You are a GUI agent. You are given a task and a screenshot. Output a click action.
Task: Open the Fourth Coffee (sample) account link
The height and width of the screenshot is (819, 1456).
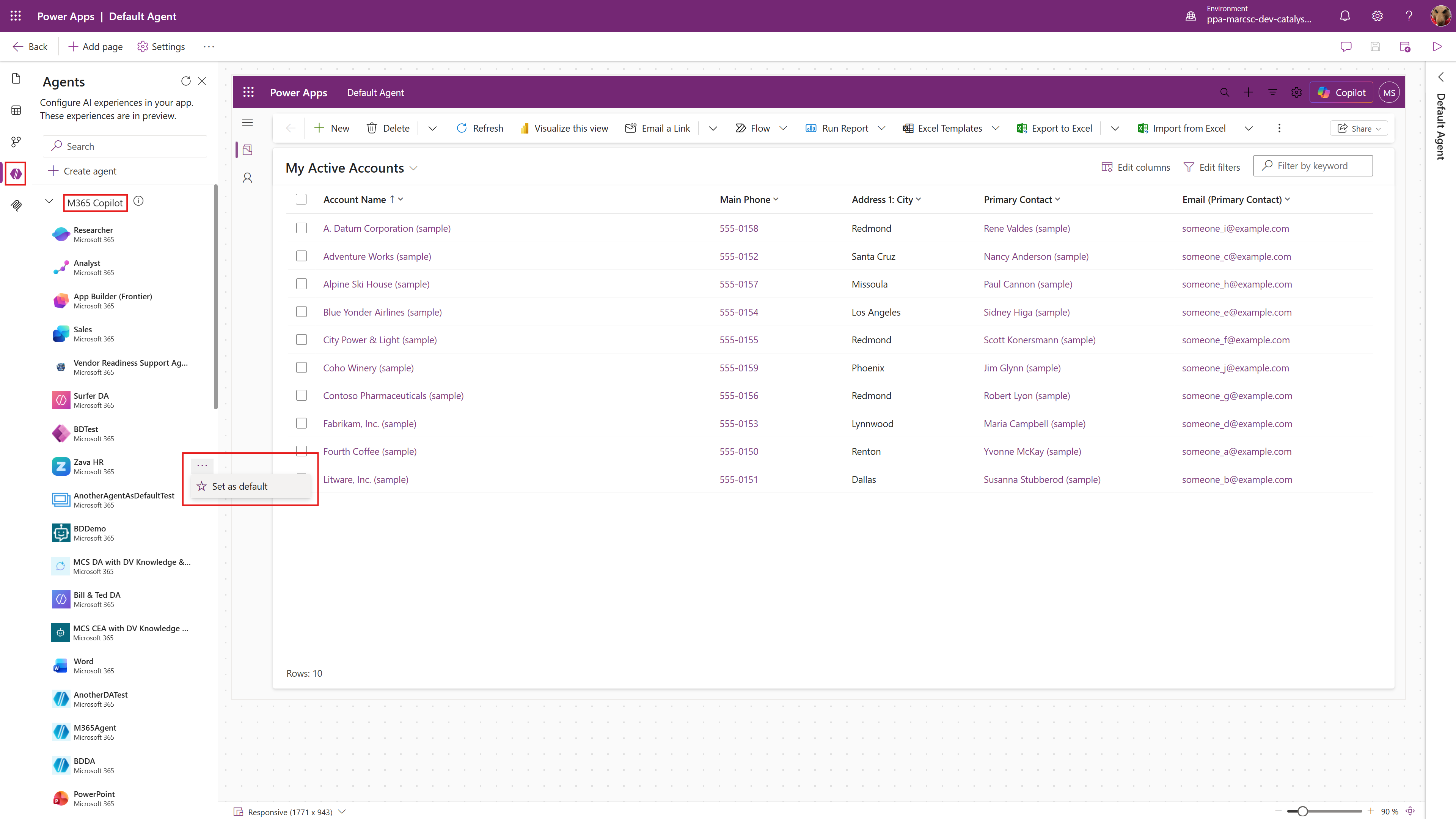pos(370,451)
